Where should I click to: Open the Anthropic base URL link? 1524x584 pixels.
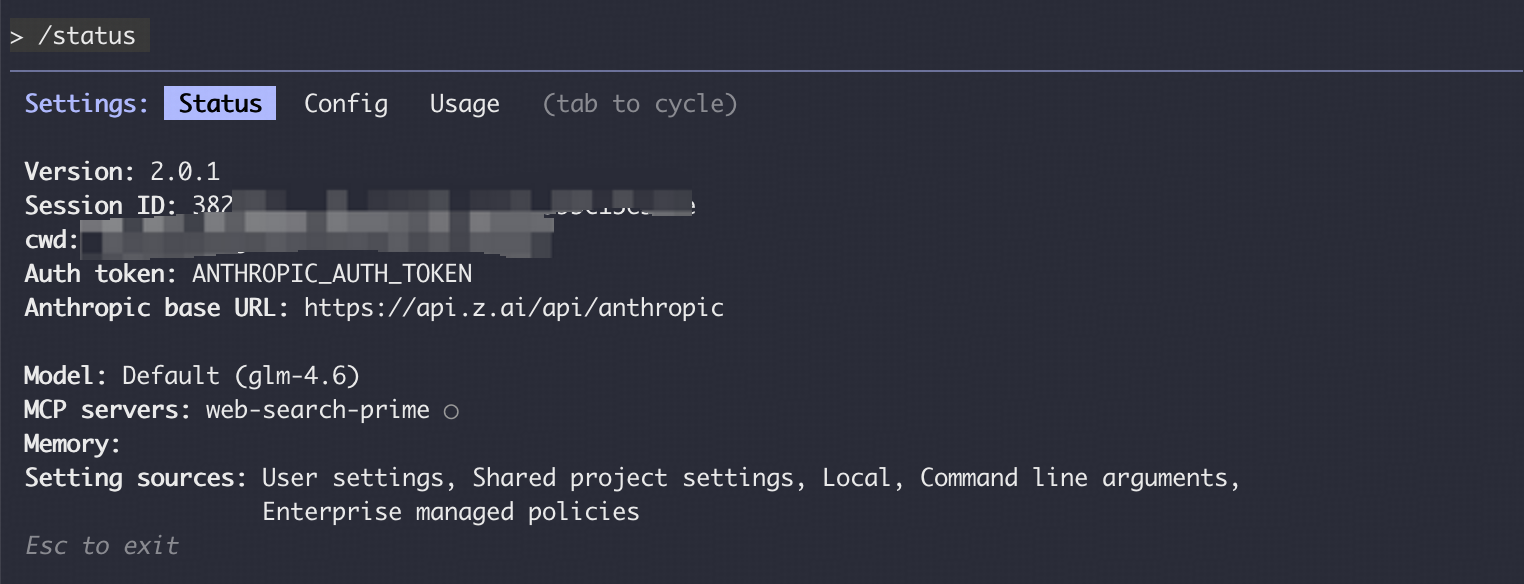pyautogui.click(x=513, y=308)
